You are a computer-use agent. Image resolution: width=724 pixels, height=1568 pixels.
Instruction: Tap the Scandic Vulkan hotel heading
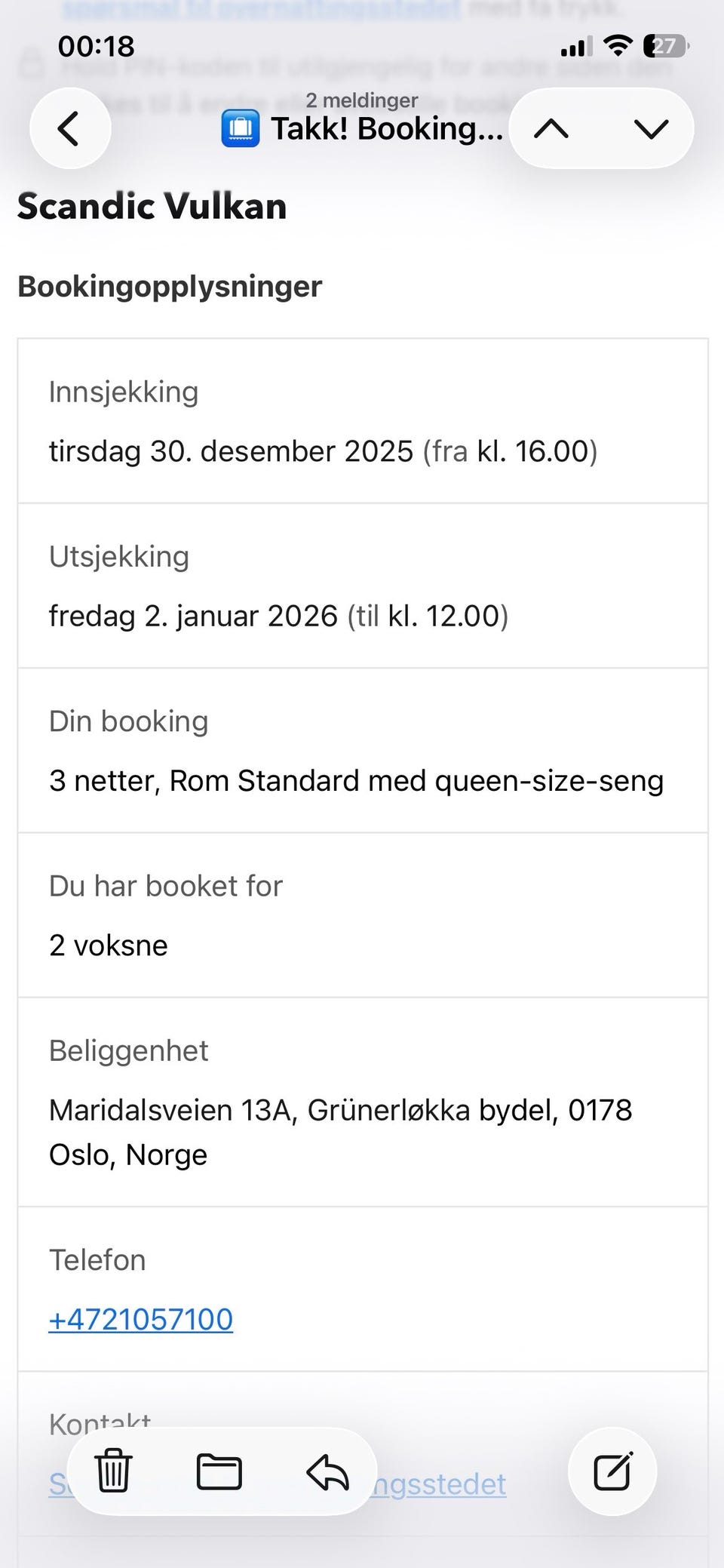pyautogui.click(x=152, y=206)
